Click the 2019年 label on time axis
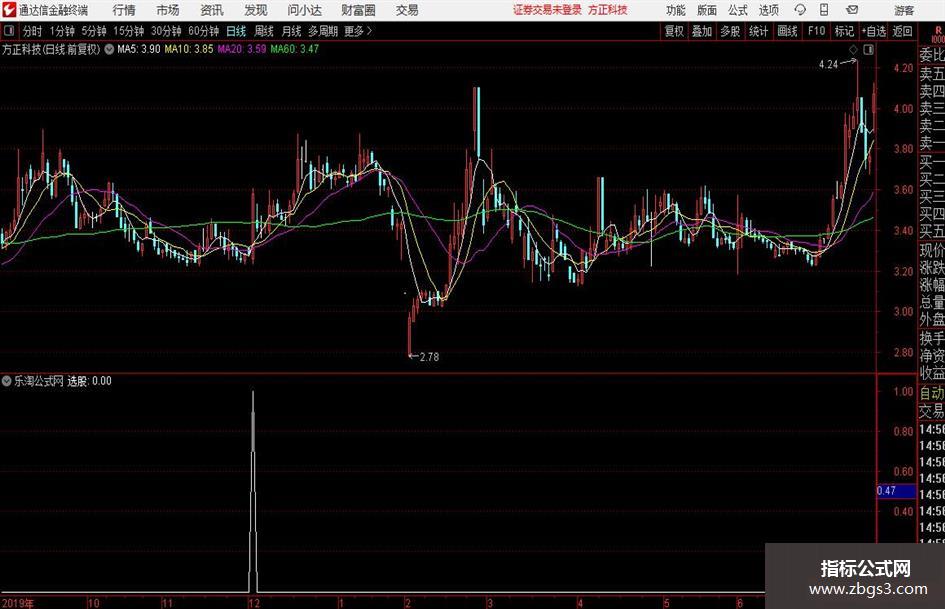Screen dimensions: 945x609 17,603
